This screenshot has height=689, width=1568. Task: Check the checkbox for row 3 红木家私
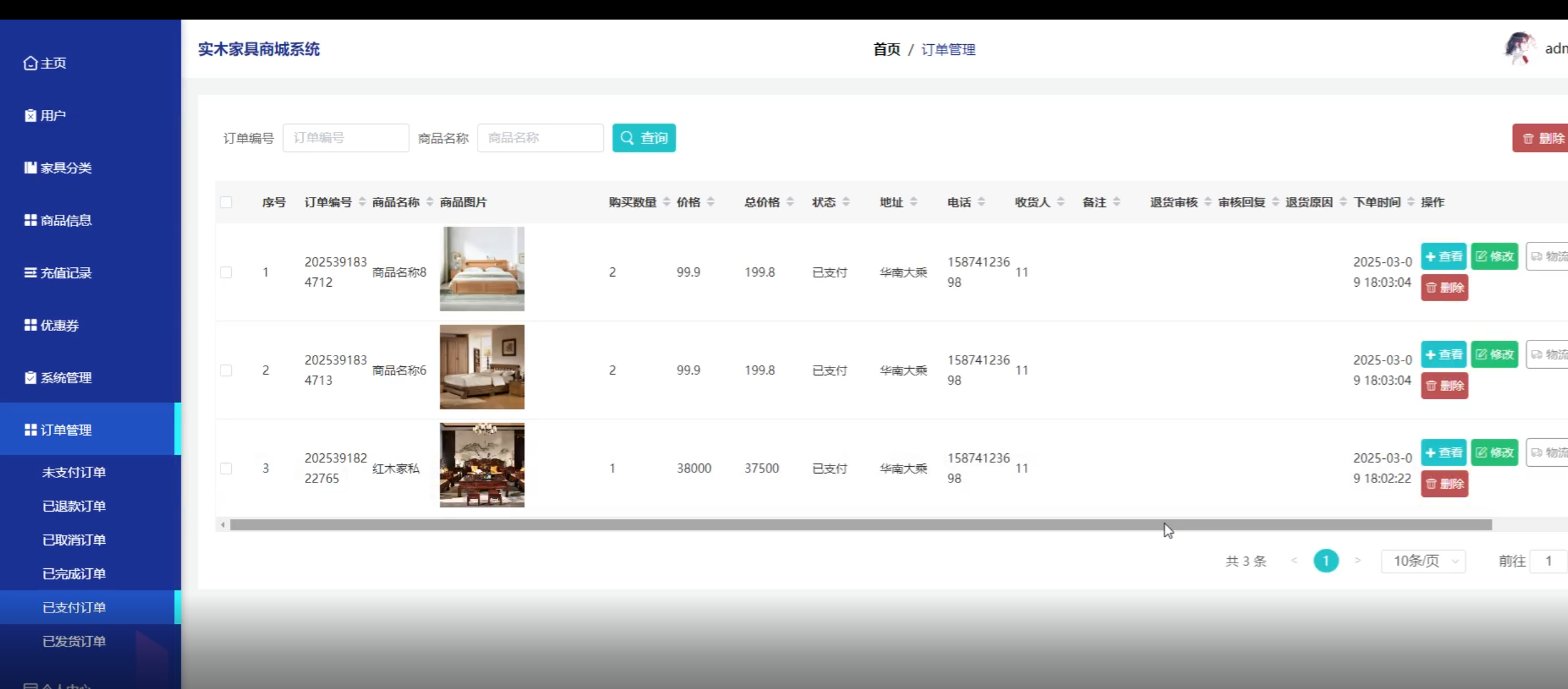226,469
